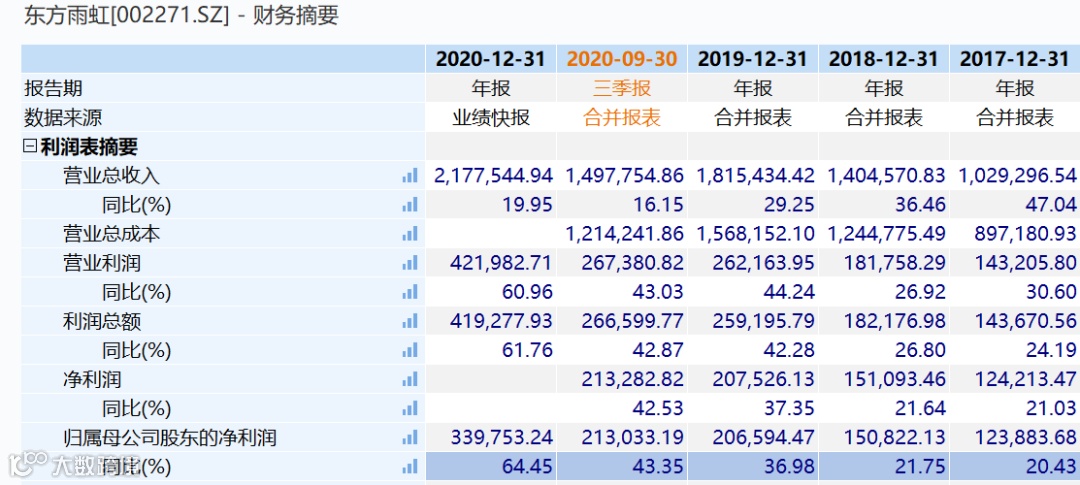
Task: Select the 2019-12-31 column header
Action: coord(753,59)
